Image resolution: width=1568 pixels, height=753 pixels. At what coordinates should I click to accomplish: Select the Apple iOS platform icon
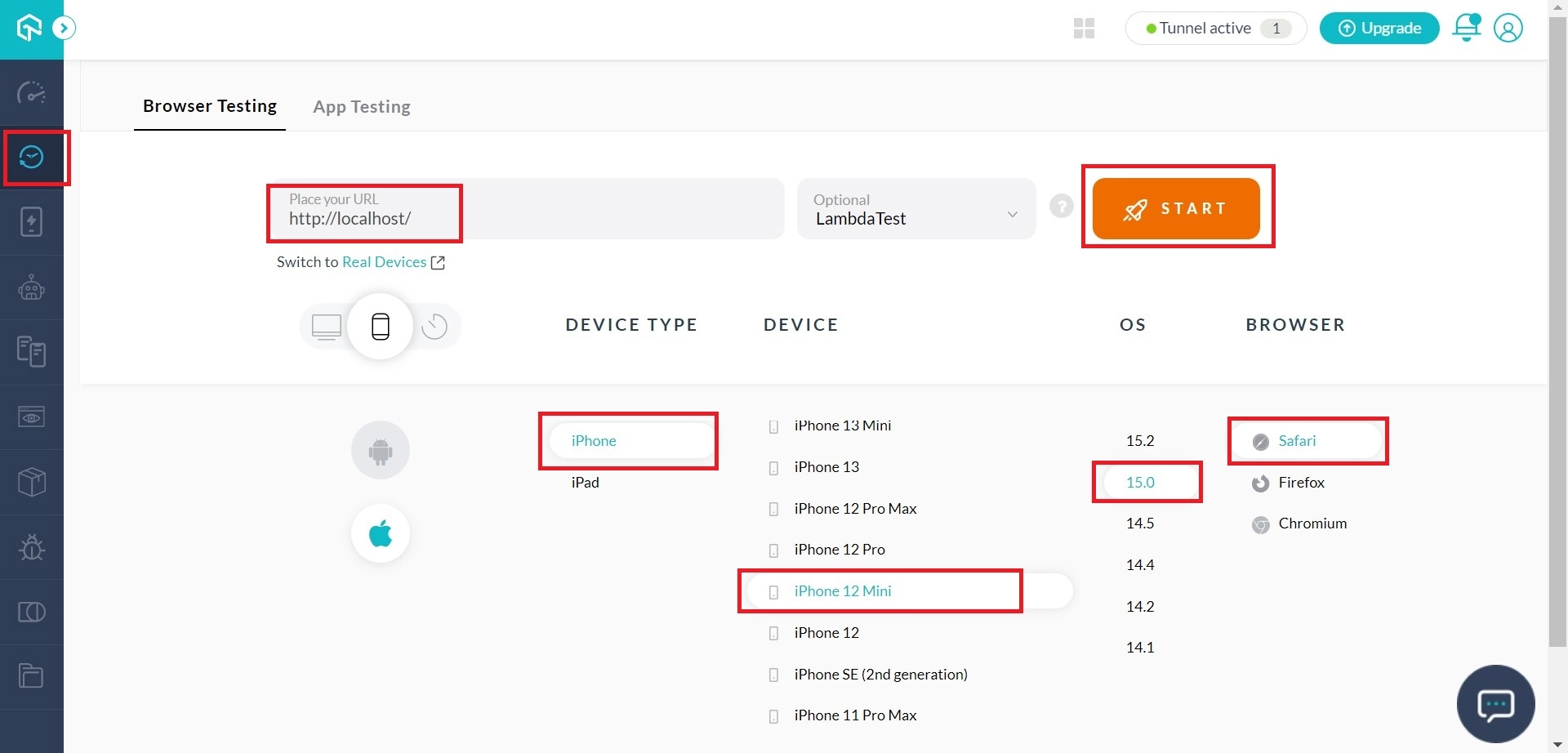[381, 534]
